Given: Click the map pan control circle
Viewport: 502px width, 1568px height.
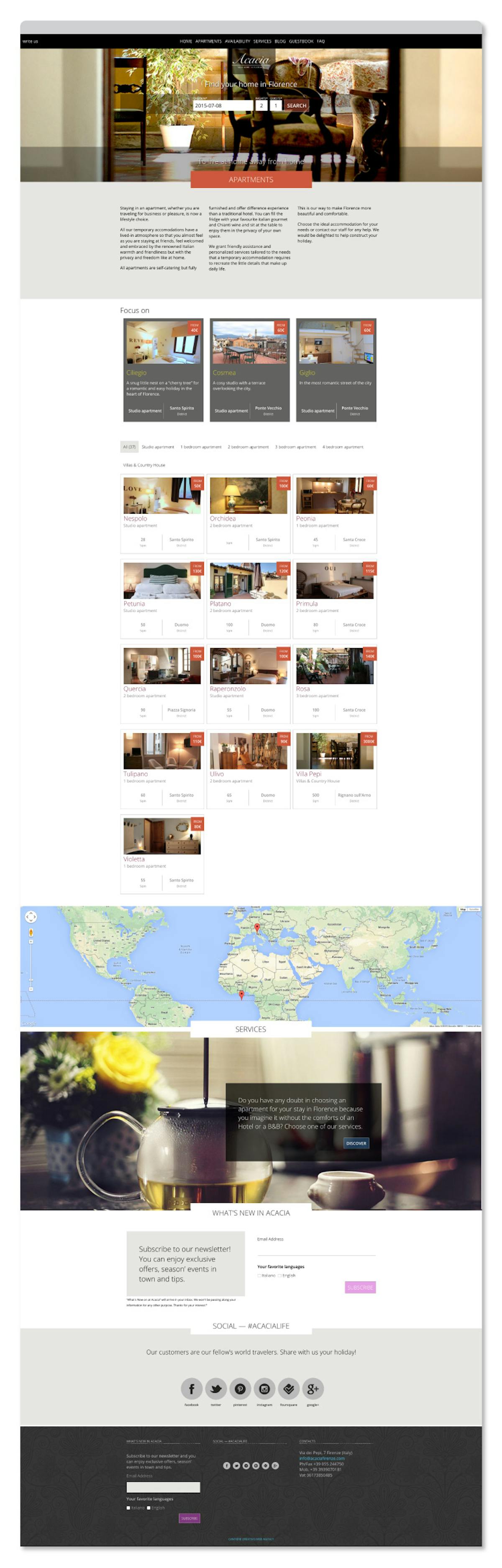Looking at the screenshot, I should 31,917.
